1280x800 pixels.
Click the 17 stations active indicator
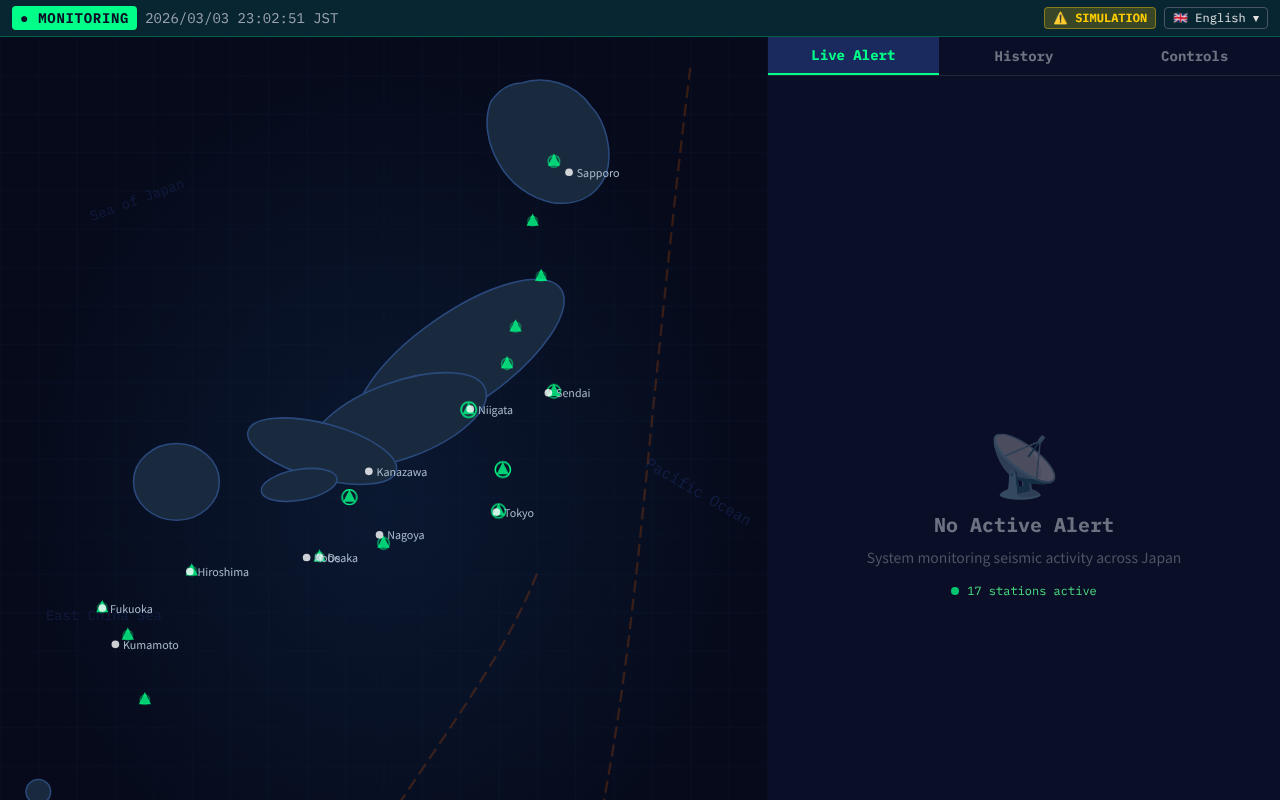pos(1023,591)
